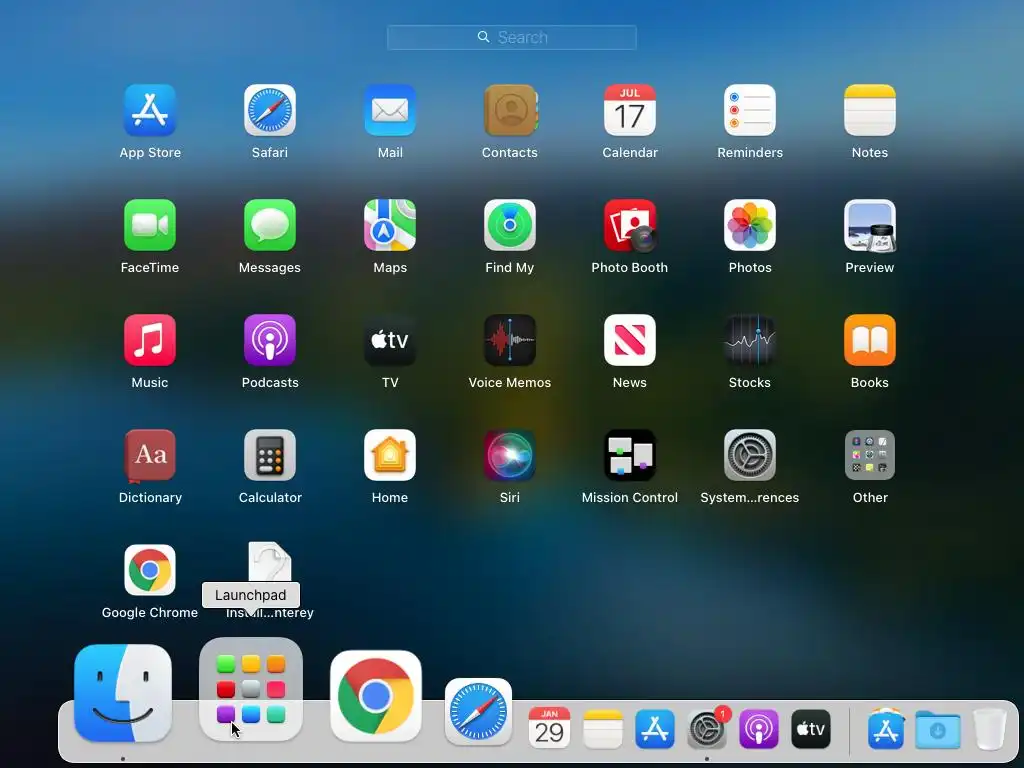
Task: Launch Calculator
Action: pos(270,455)
